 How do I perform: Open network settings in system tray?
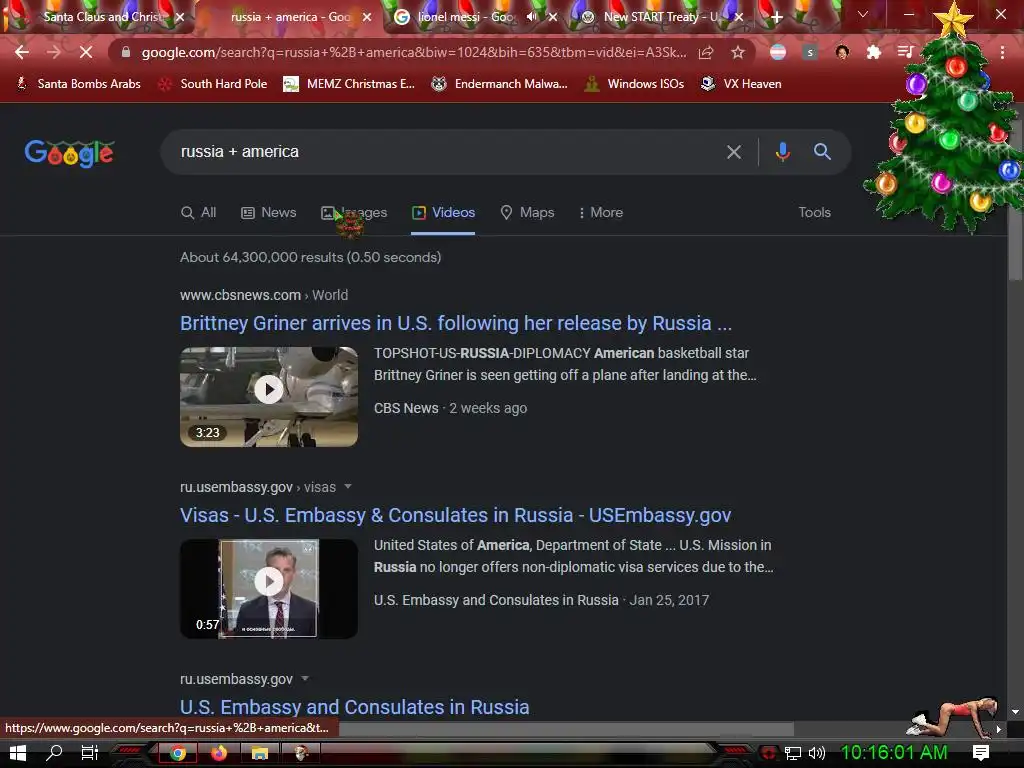[792, 753]
